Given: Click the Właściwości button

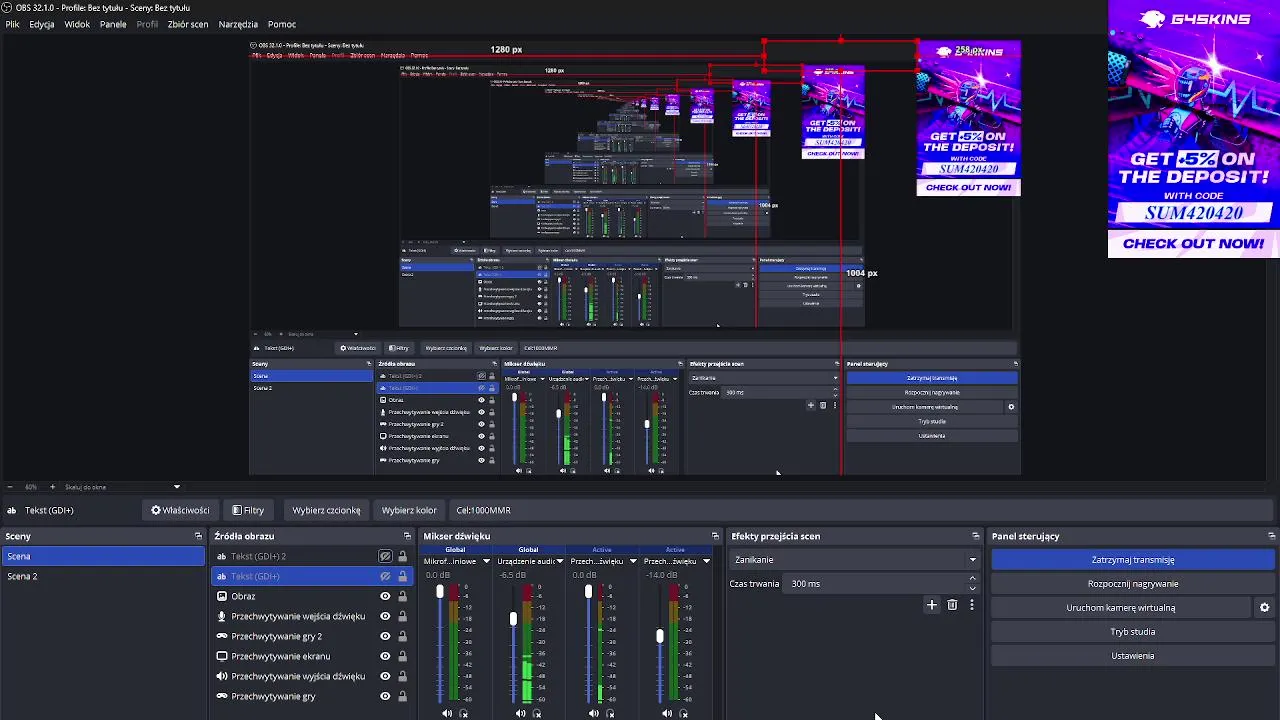Looking at the screenshot, I should (x=180, y=510).
